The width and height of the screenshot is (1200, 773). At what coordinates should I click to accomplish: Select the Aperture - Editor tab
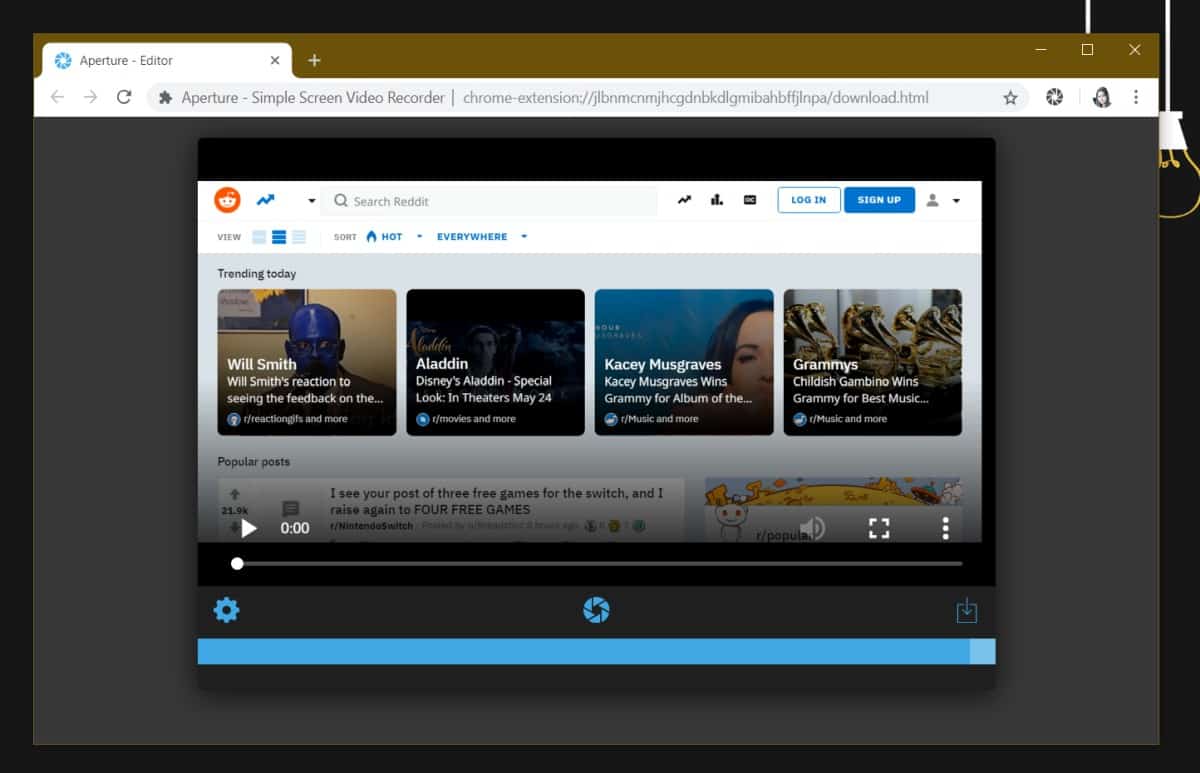point(167,60)
